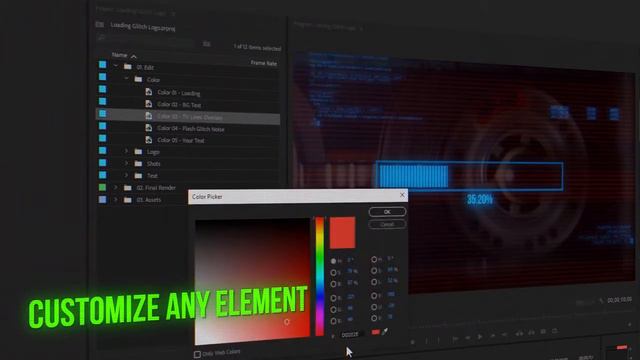Click the file icon of Color 04 - Flash Glitch Noise
The image size is (640, 360).
tap(149, 128)
